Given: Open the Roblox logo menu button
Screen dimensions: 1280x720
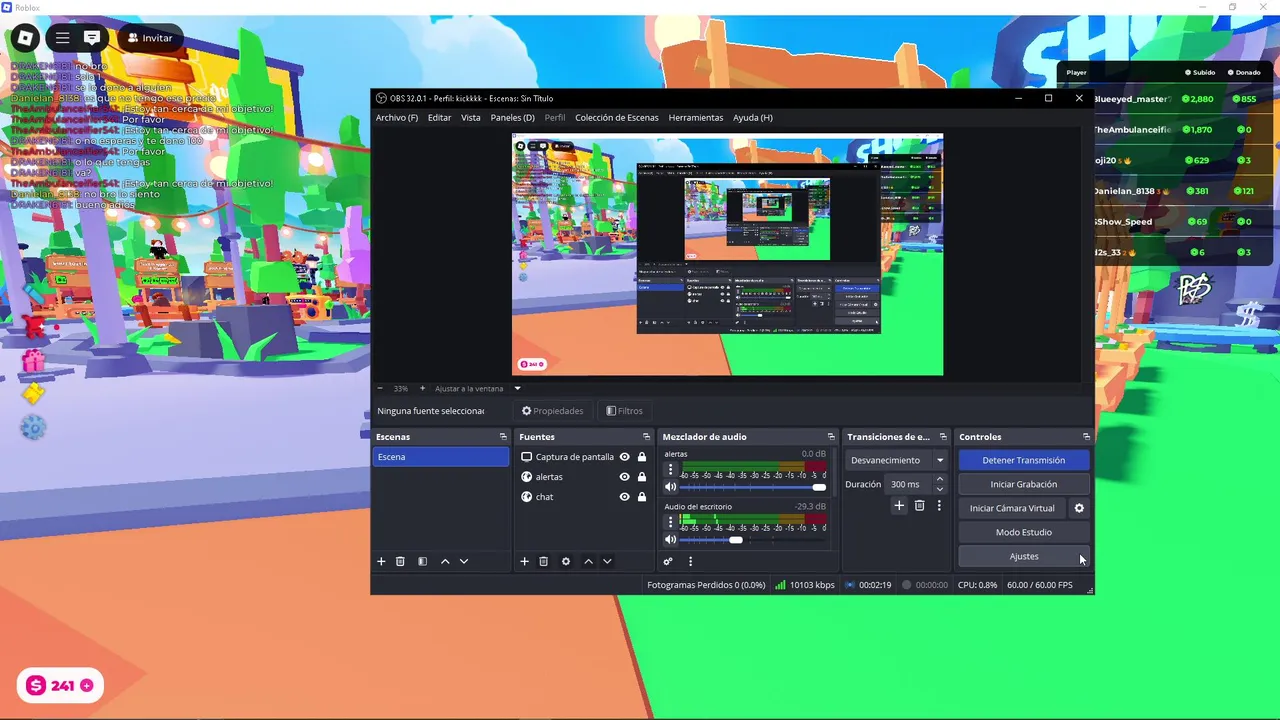Looking at the screenshot, I should 25,38.
